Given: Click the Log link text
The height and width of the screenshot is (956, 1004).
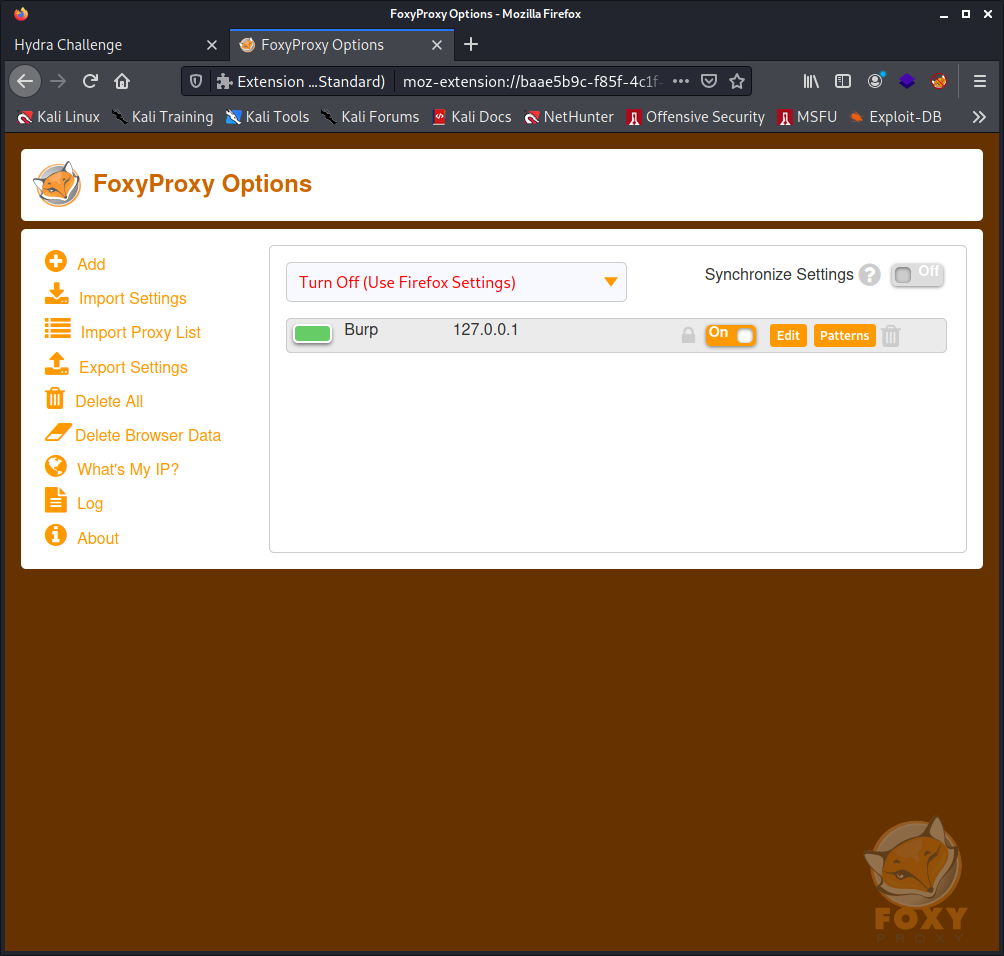Looking at the screenshot, I should tap(90, 504).
